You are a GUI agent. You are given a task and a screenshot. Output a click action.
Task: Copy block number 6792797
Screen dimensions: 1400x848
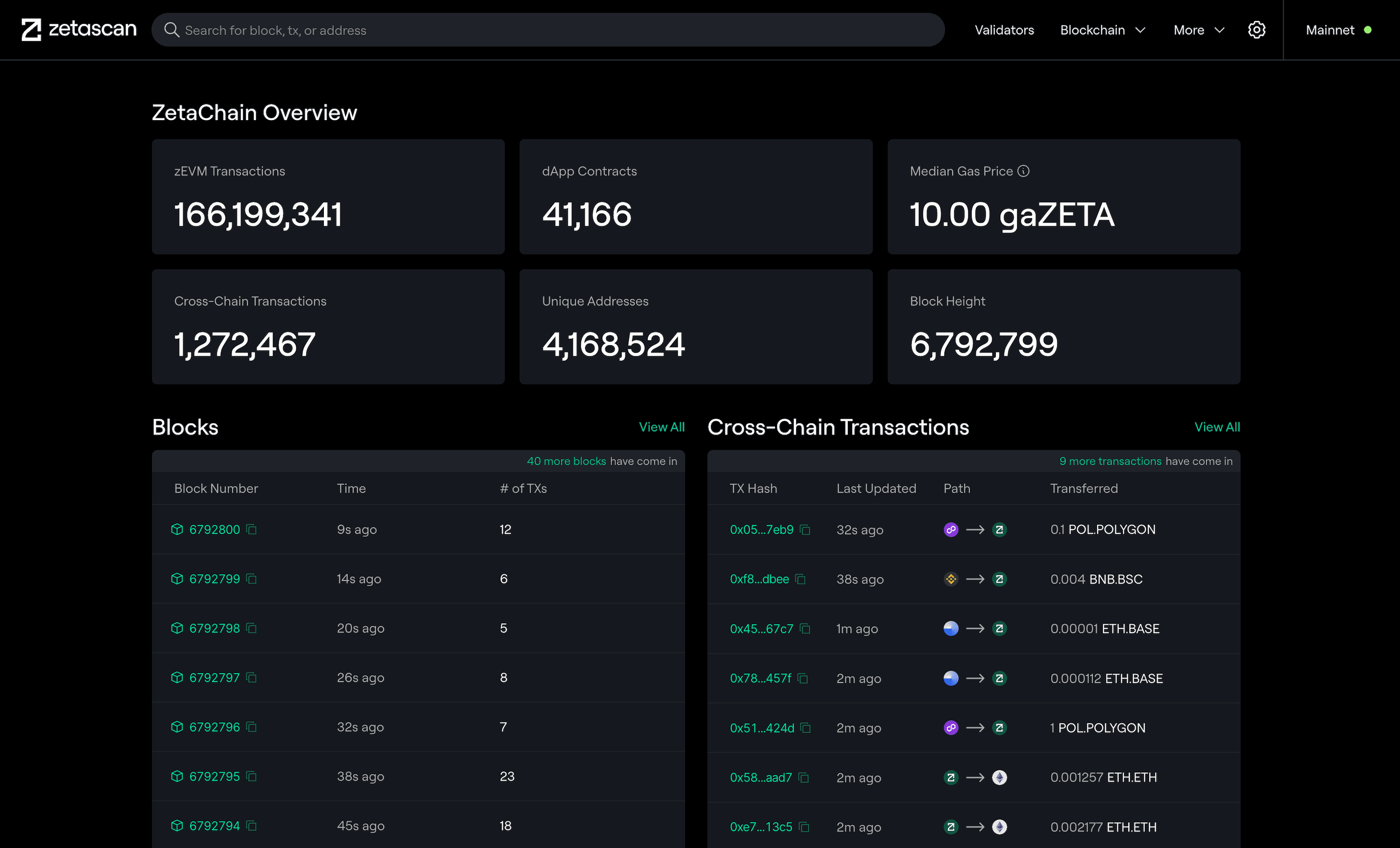(252, 678)
